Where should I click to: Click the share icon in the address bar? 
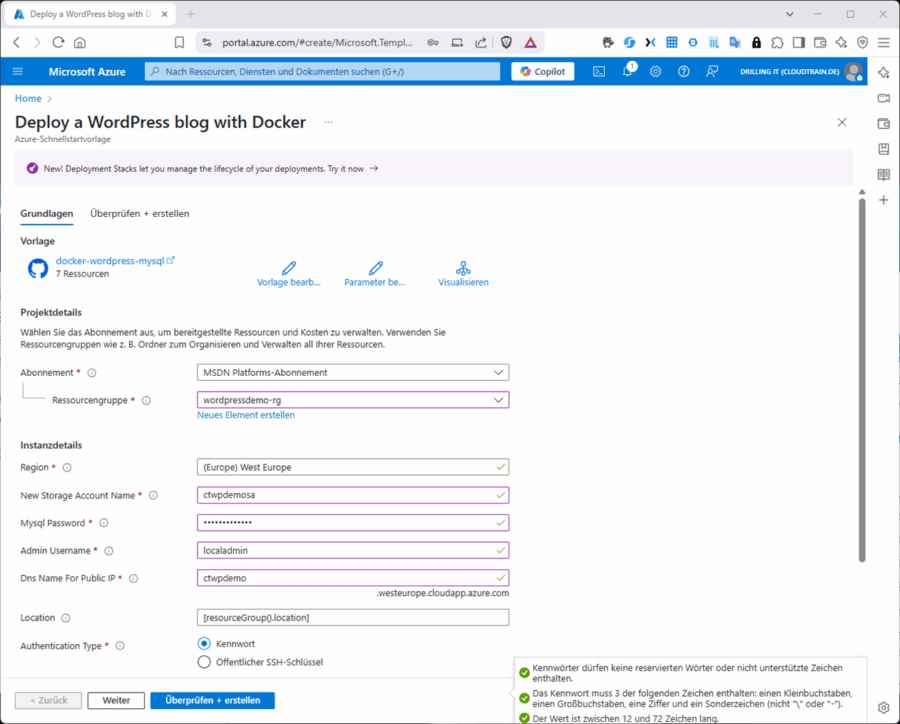tap(481, 42)
